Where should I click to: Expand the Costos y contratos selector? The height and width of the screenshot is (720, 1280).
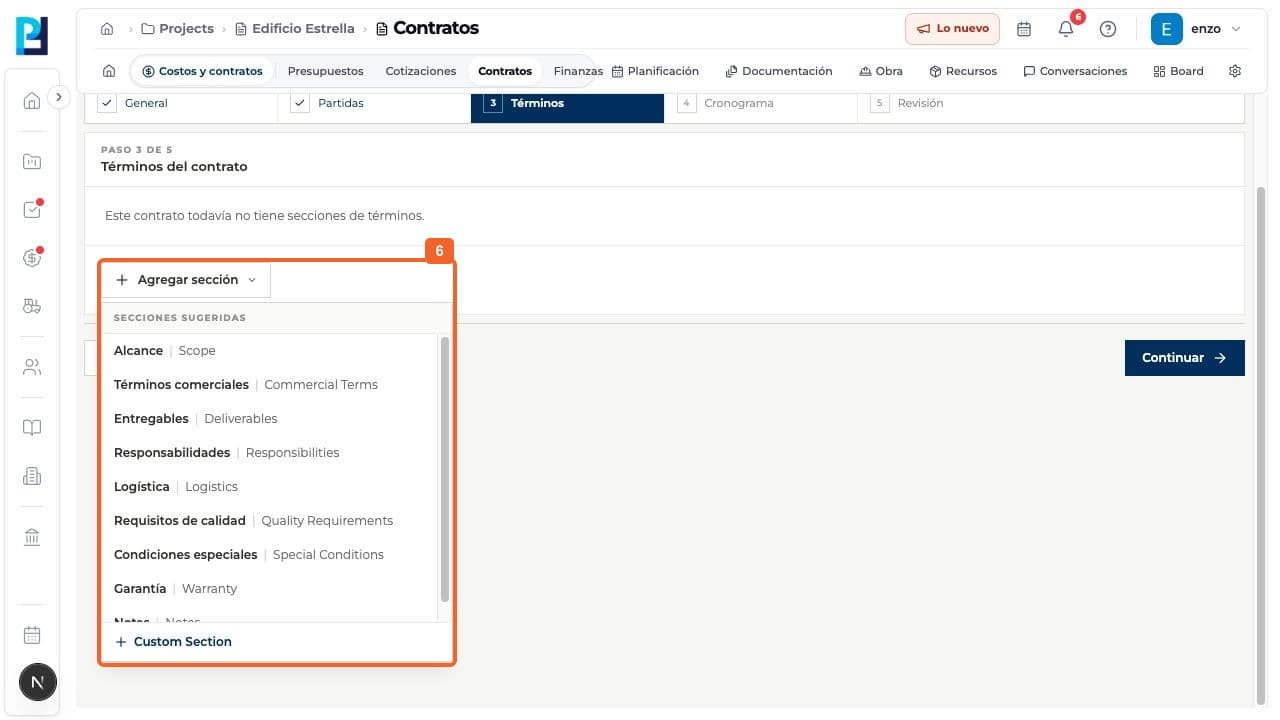click(x=203, y=71)
